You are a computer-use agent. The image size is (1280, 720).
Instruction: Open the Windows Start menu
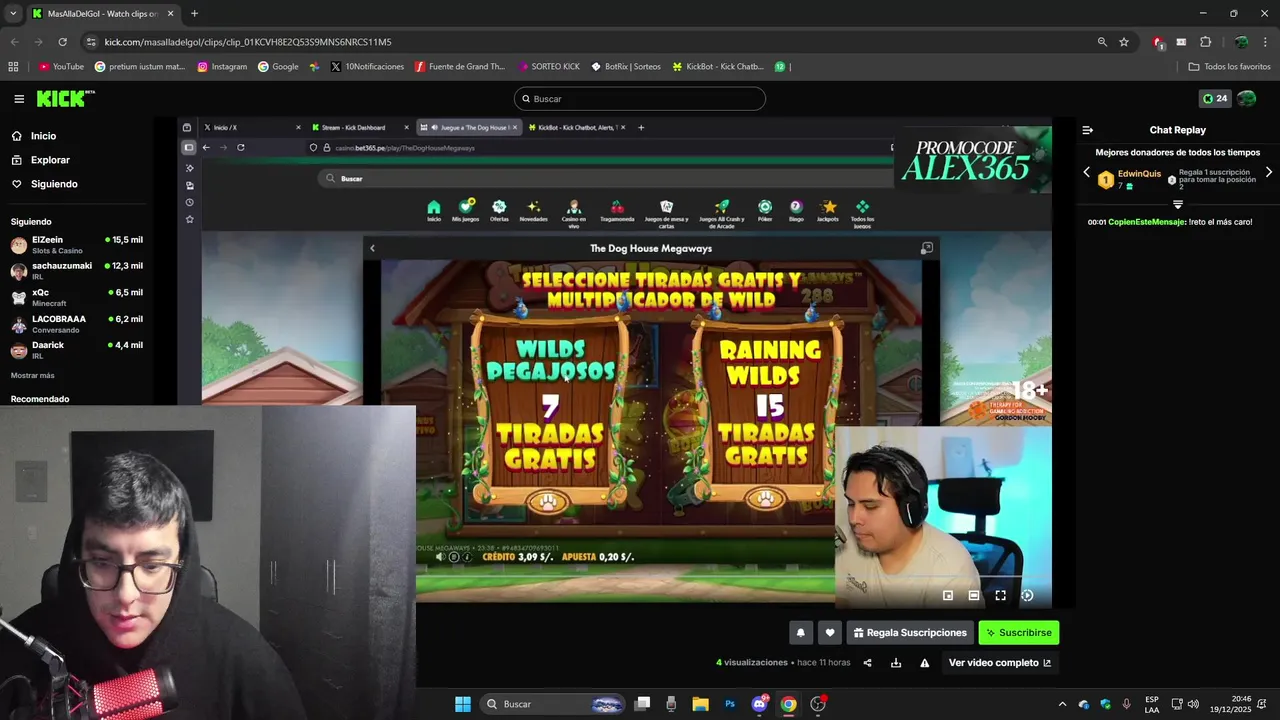click(463, 704)
